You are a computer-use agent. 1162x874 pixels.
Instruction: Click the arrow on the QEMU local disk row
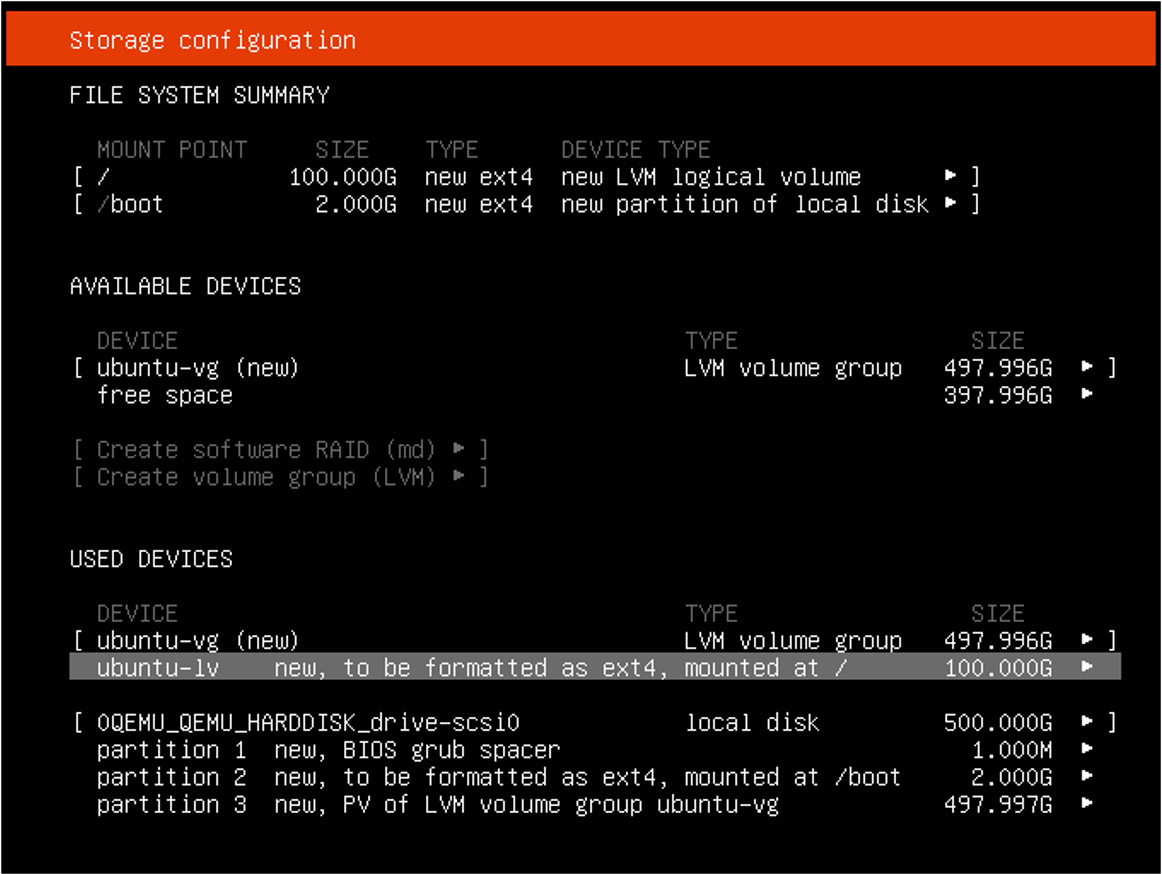pos(1087,722)
